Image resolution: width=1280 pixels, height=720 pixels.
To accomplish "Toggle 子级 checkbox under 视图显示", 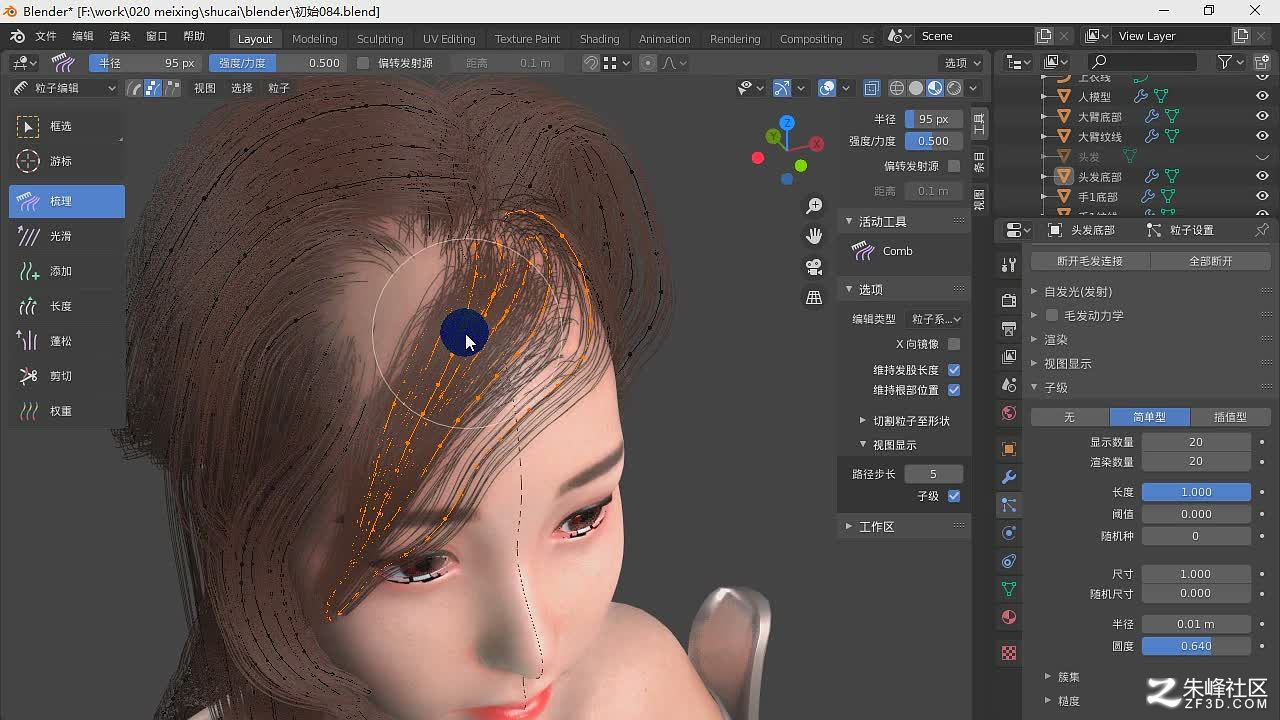I will (x=954, y=496).
